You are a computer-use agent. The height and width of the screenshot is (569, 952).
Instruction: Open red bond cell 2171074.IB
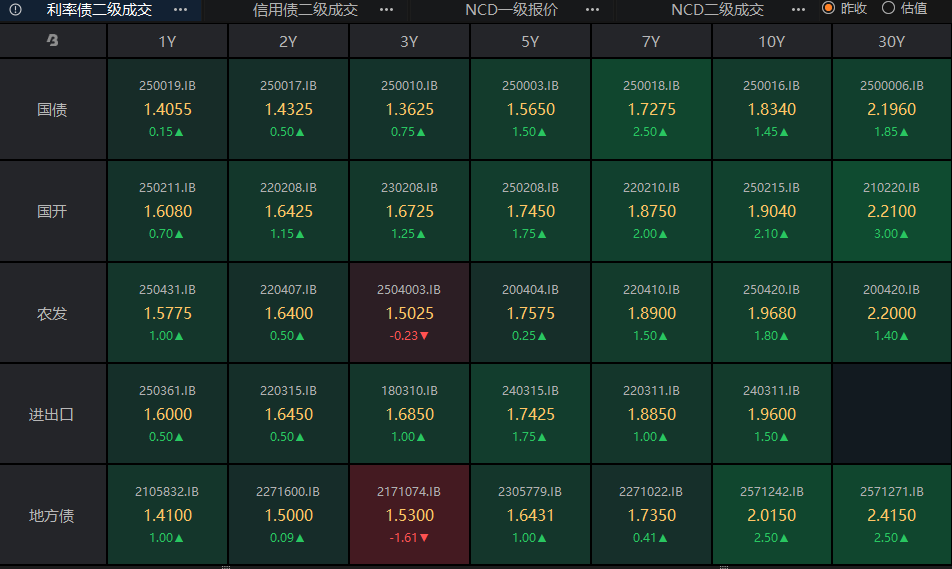pyautogui.click(x=409, y=515)
